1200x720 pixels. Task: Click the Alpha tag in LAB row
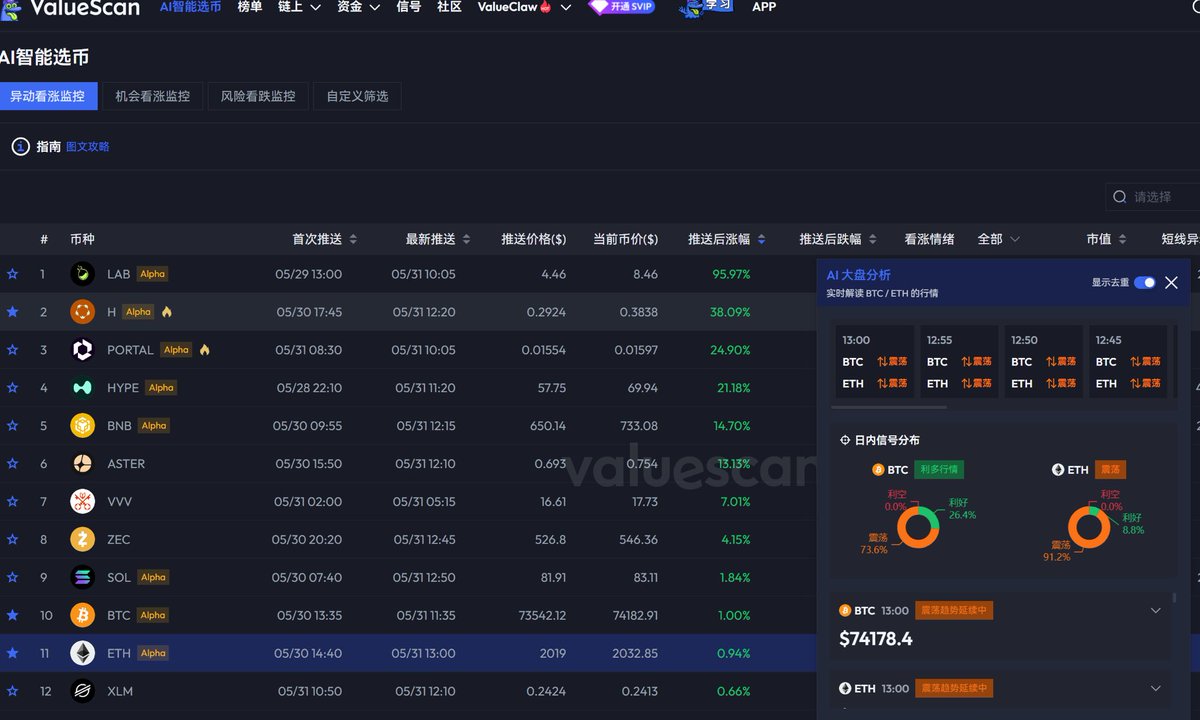pos(152,274)
